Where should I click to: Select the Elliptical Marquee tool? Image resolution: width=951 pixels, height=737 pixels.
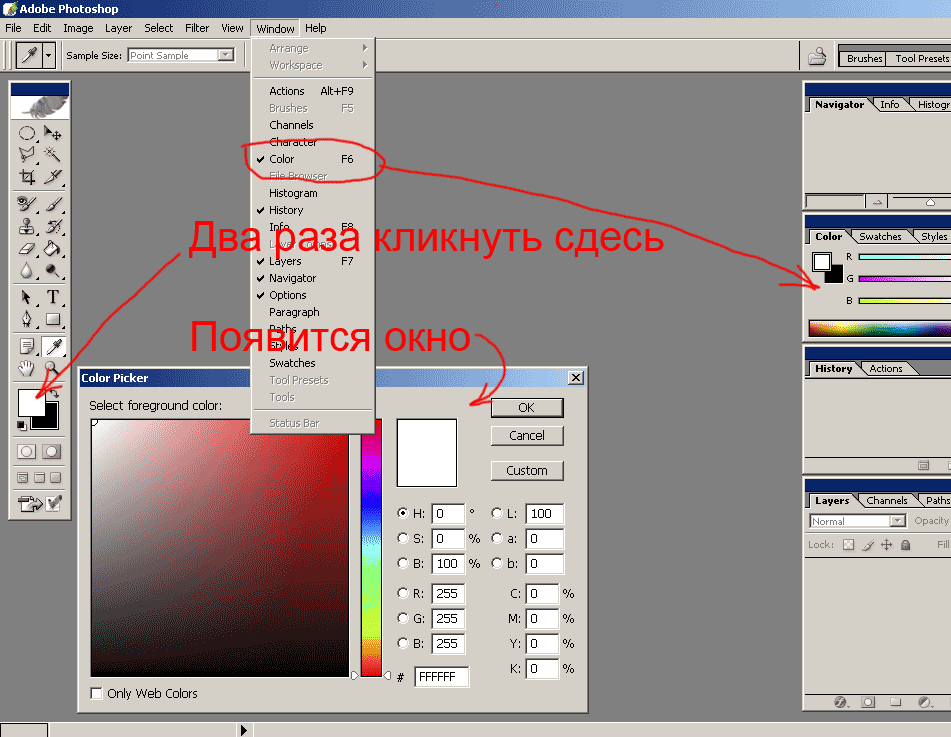[x=27, y=133]
